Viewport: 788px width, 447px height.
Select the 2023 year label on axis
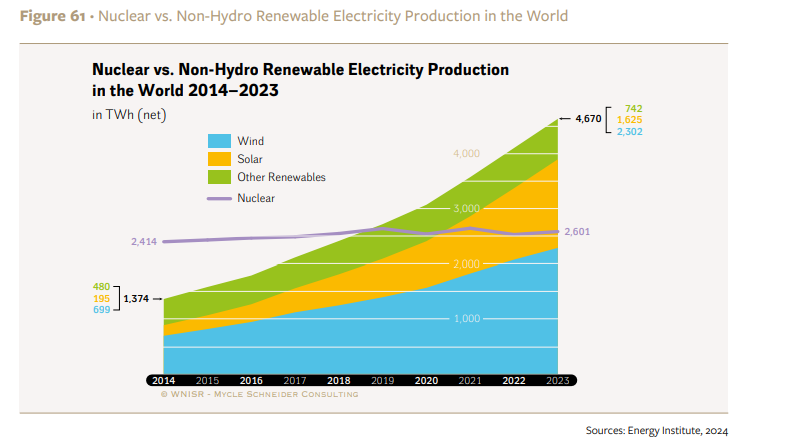(557, 381)
